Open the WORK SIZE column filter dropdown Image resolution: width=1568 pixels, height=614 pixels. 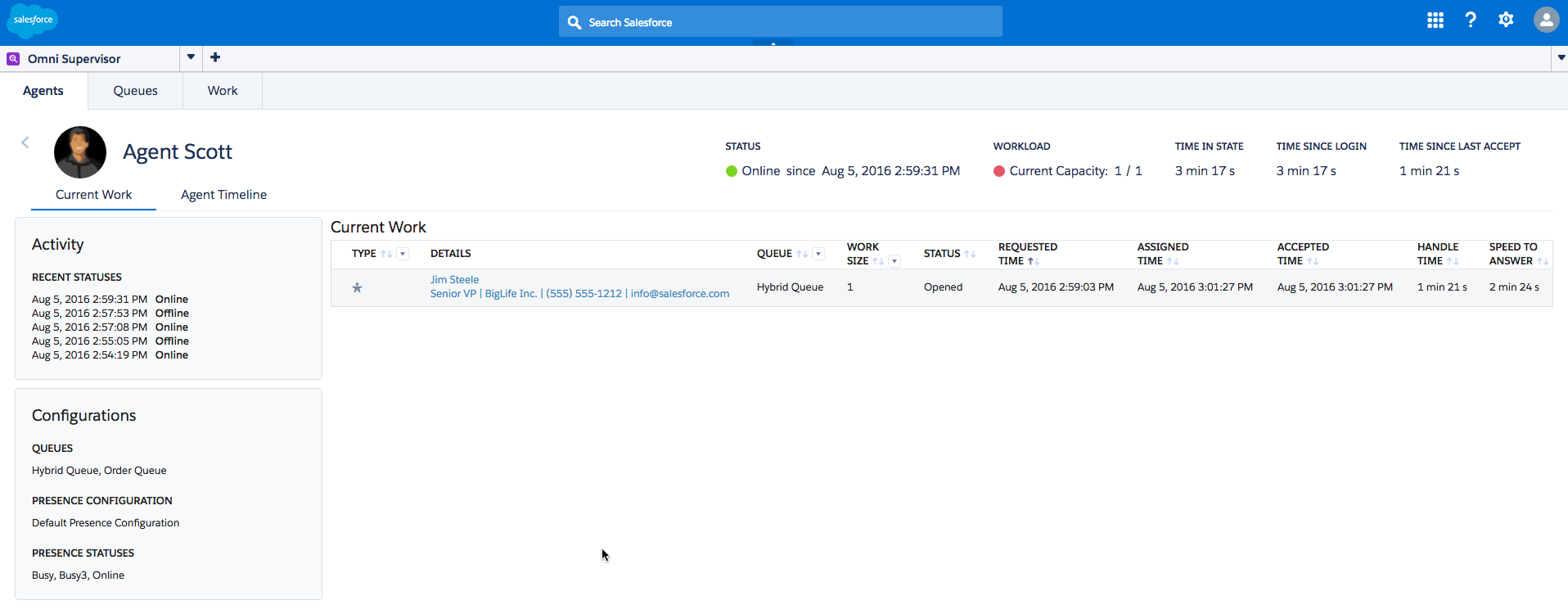pos(894,261)
